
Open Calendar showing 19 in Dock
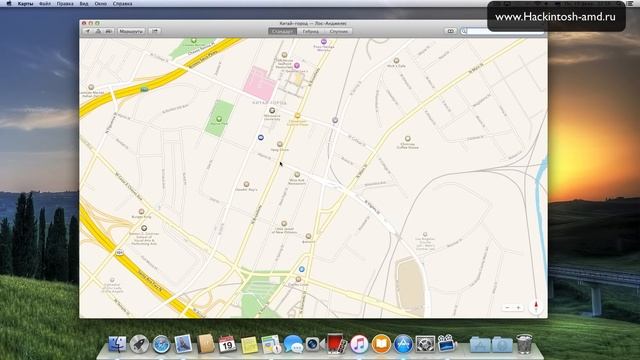[x=227, y=344]
